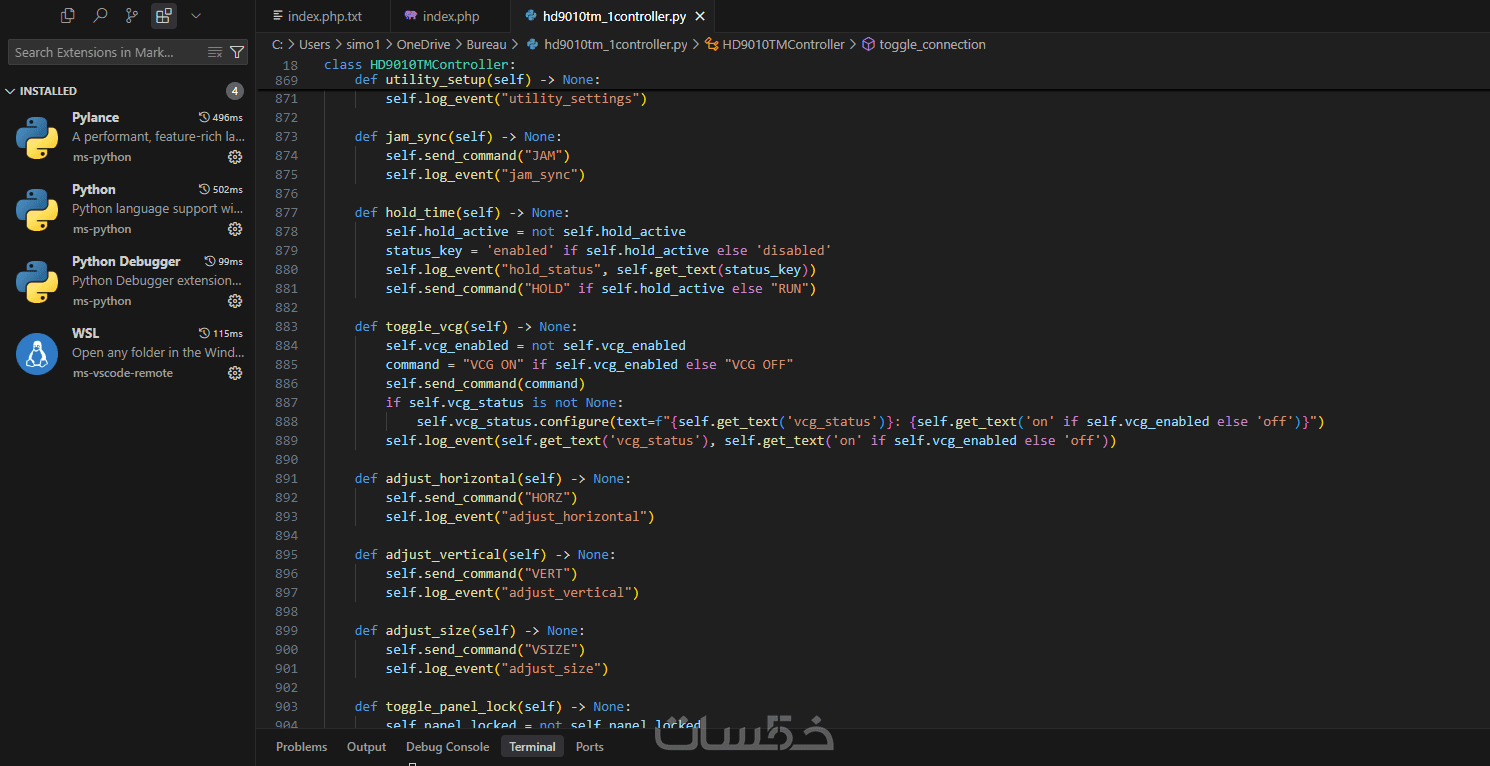This screenshot has height=766, width=1490.
Task: Select the Terminal panel tab
Action: [532, 747]
